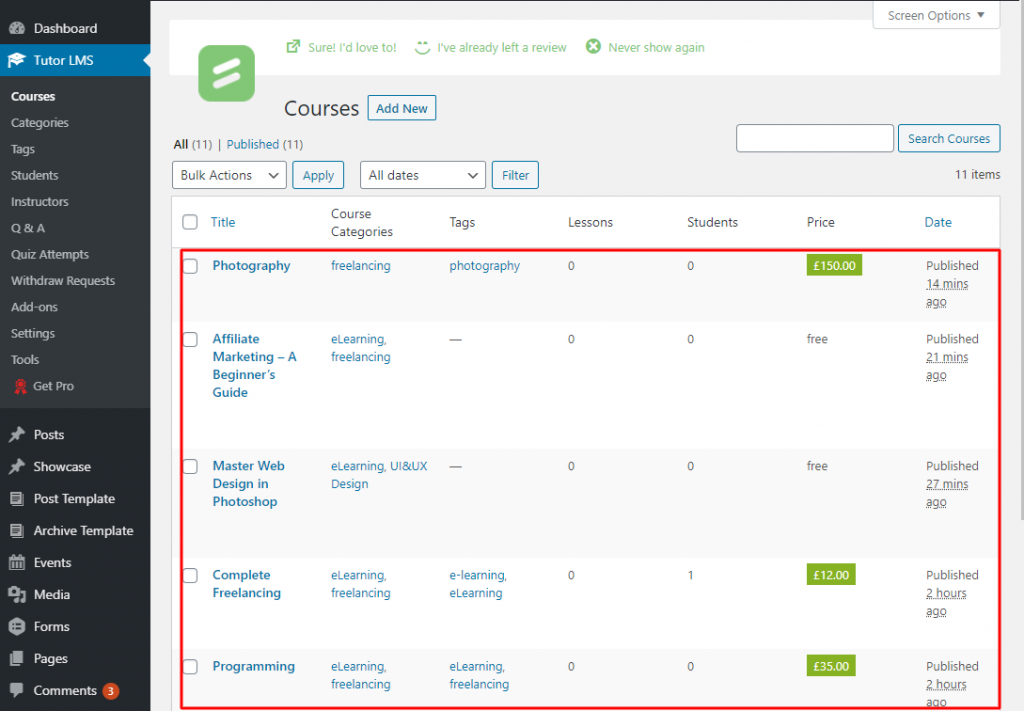Click the Events calendar icon
The height and width of the screenshot is (711, 1024).
pos(17,563)
